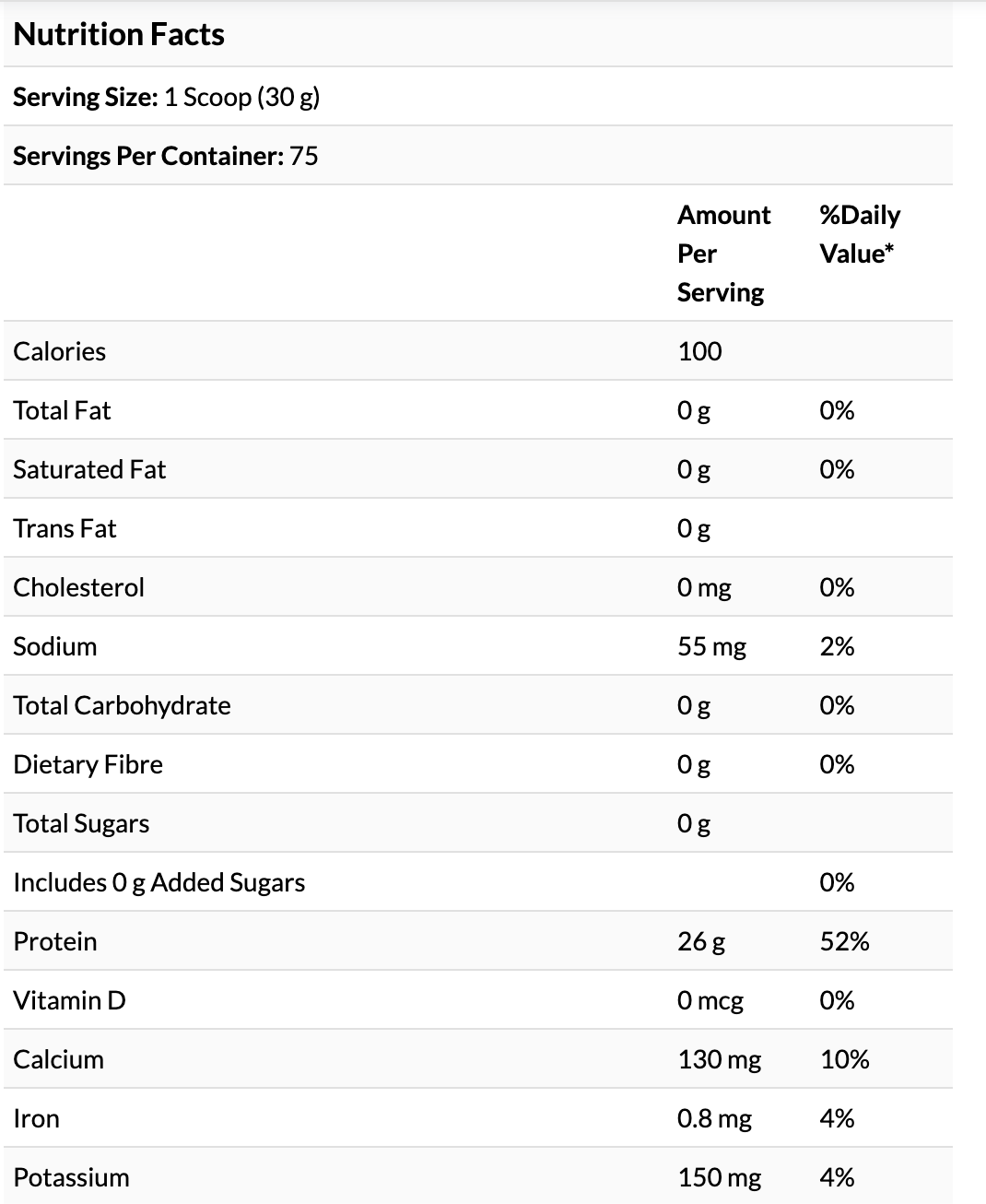Click the Total Carbohydrate label
Screen dimensions: 986x1204
(122, 705)
